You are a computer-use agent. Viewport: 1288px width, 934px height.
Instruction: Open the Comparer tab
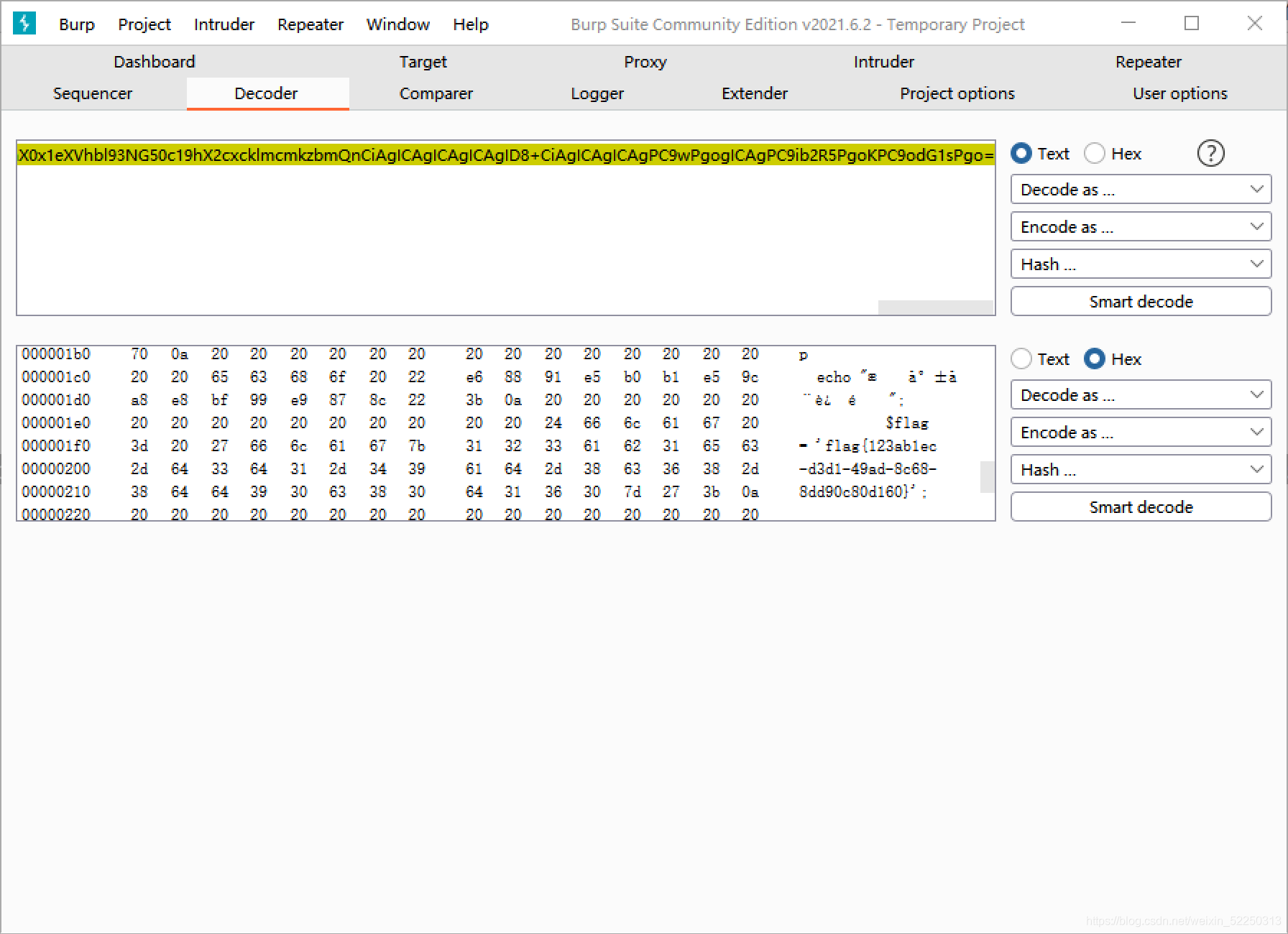click(x=436, y=93)
